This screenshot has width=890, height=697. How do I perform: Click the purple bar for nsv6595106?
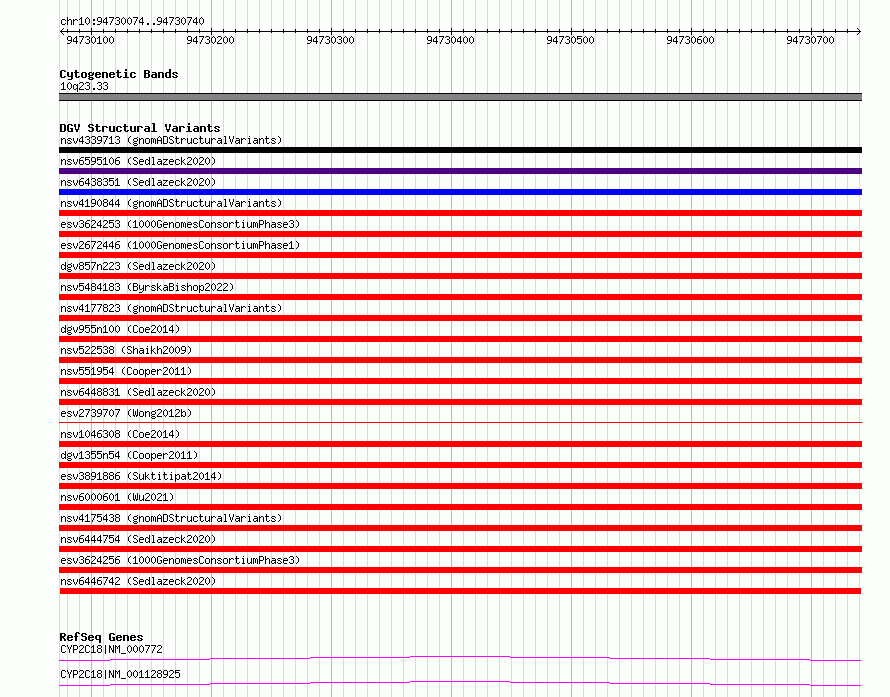pyautogui.click(x=460, y=171)
